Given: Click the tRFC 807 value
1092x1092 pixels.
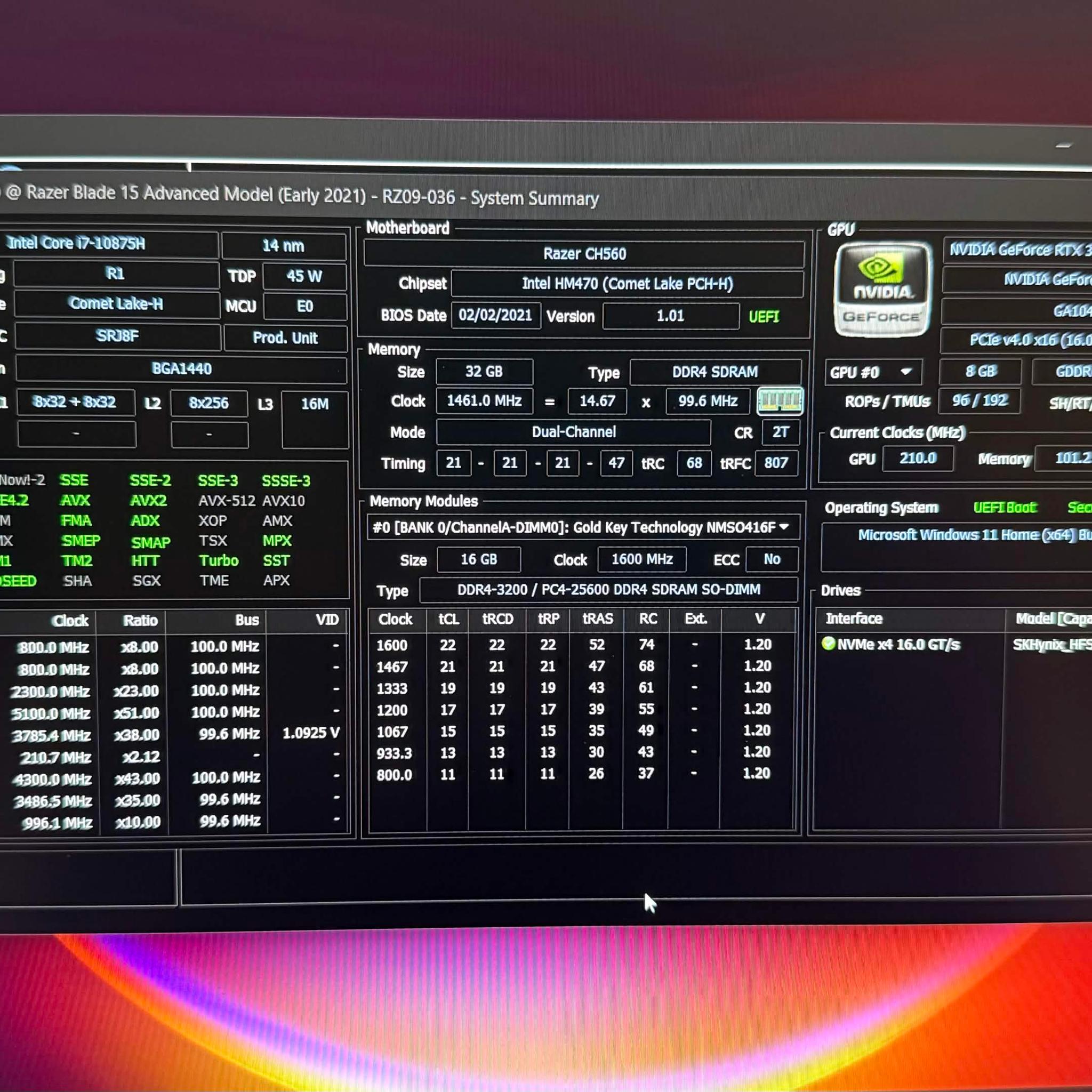Looking at the screenshot, I should pos(776,463).
